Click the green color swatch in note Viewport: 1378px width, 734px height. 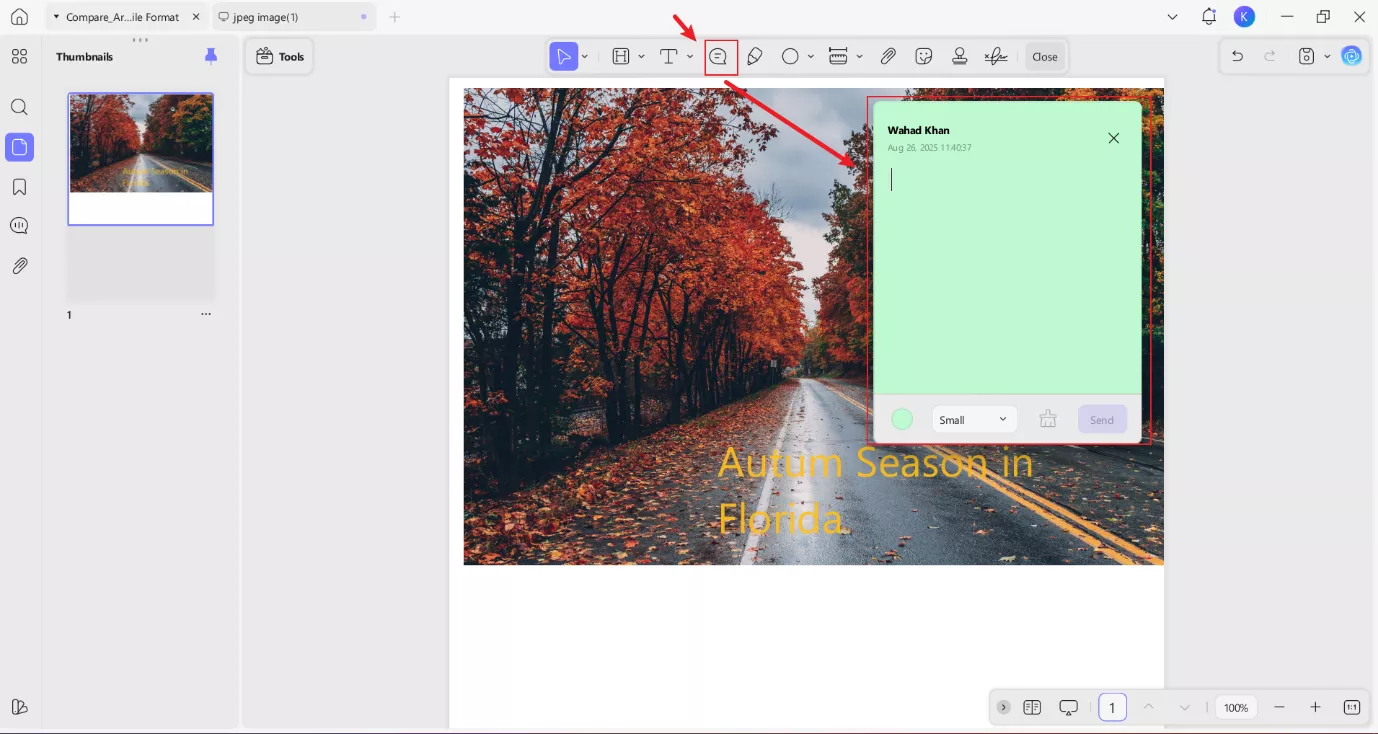click(x=901, y=419)
